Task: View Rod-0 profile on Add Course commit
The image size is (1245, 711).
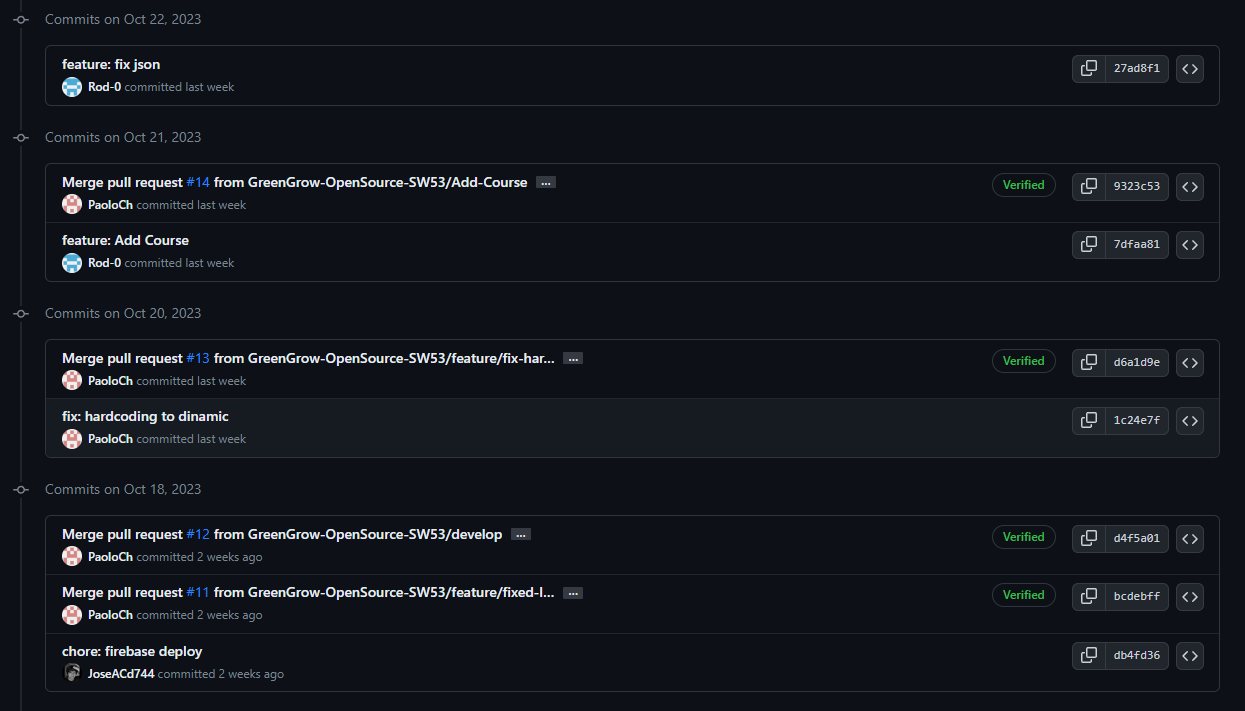Action: click(104, 263)
